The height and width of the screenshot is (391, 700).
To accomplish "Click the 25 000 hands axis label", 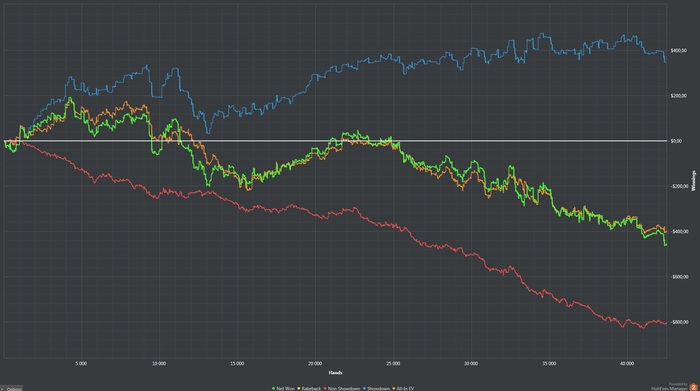I will [x=393, y=364].
